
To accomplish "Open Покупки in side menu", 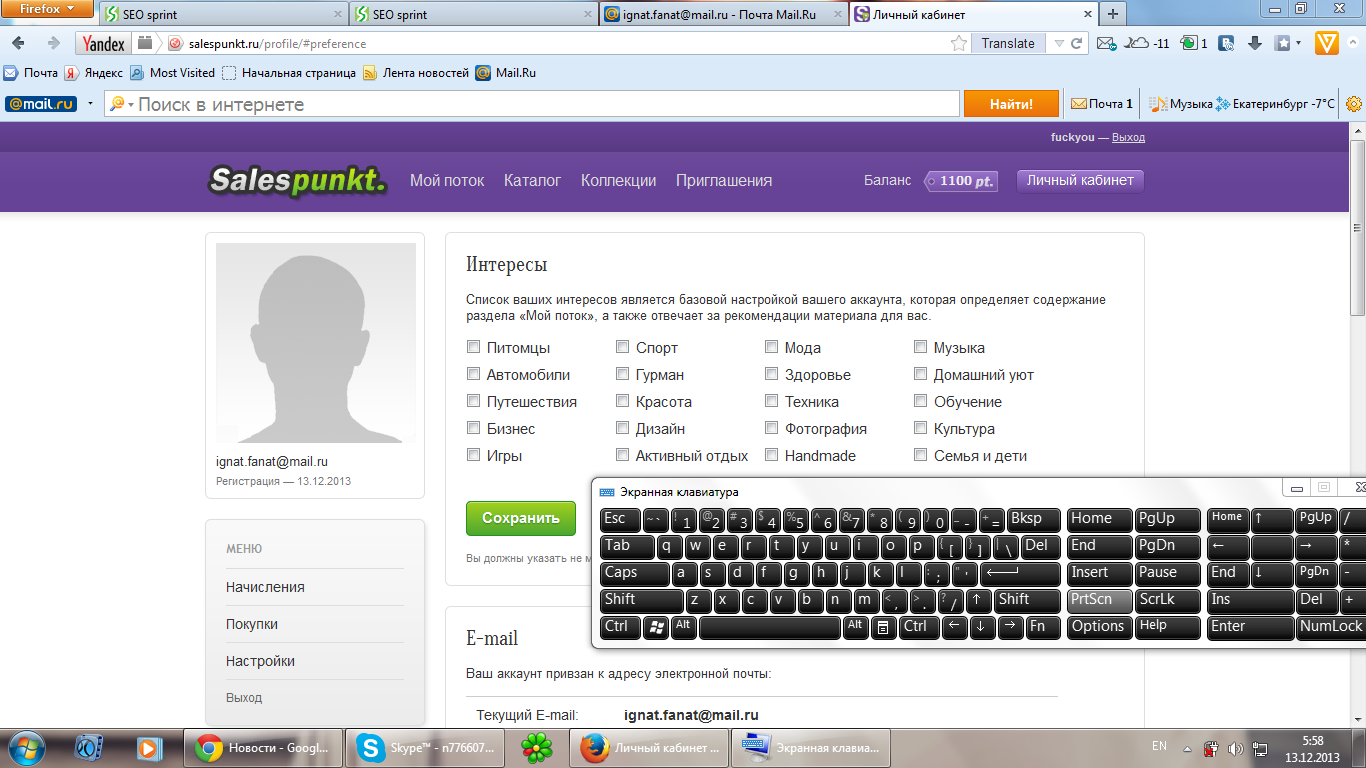I will click(x=252, y=624).
